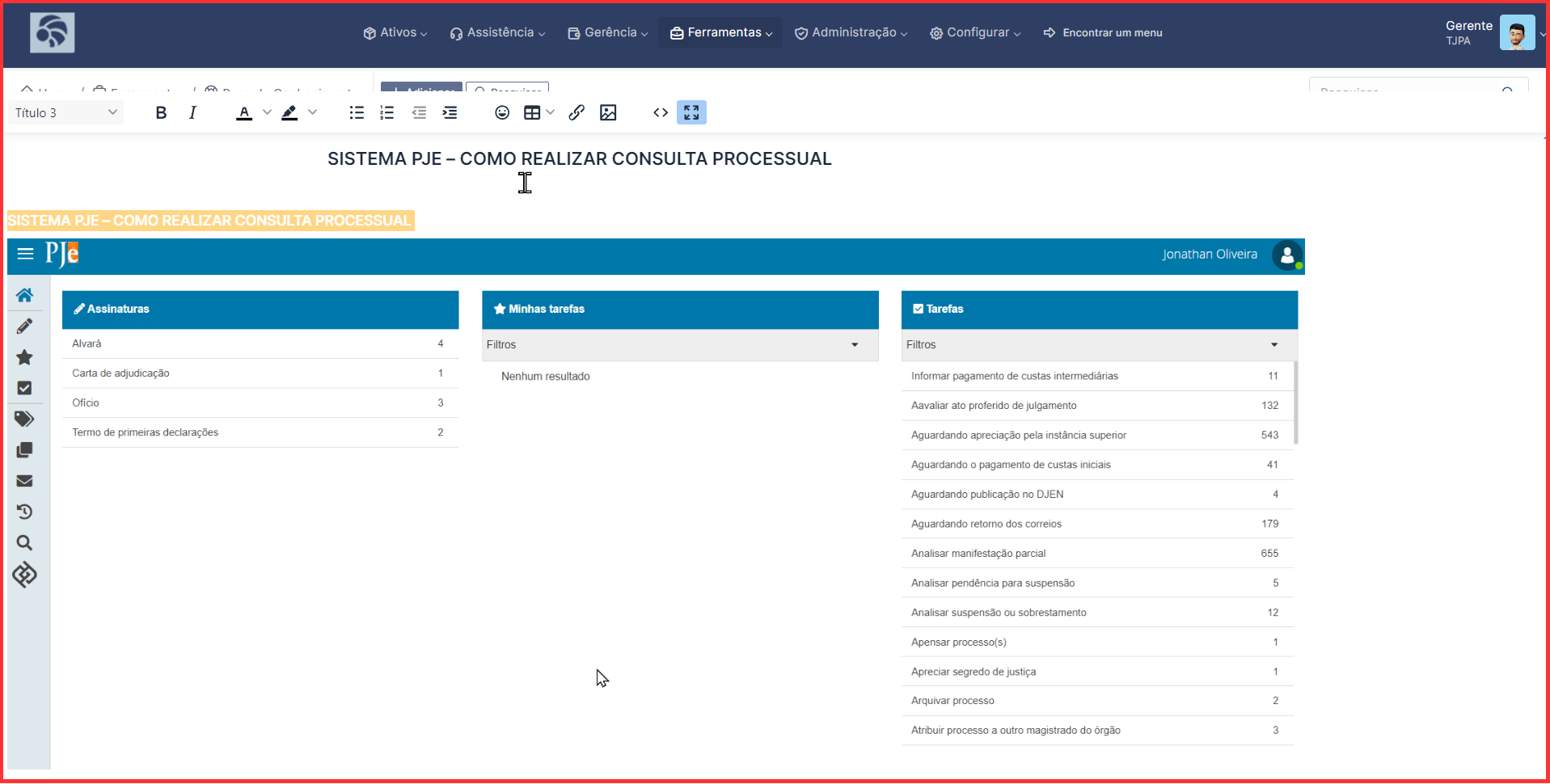Expand highlight color options arrow

(x=312, y=112)
